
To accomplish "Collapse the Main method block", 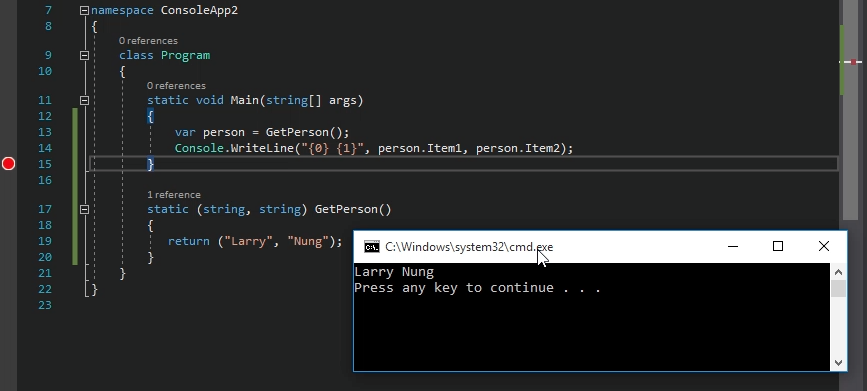I will (x=84, y=101).
